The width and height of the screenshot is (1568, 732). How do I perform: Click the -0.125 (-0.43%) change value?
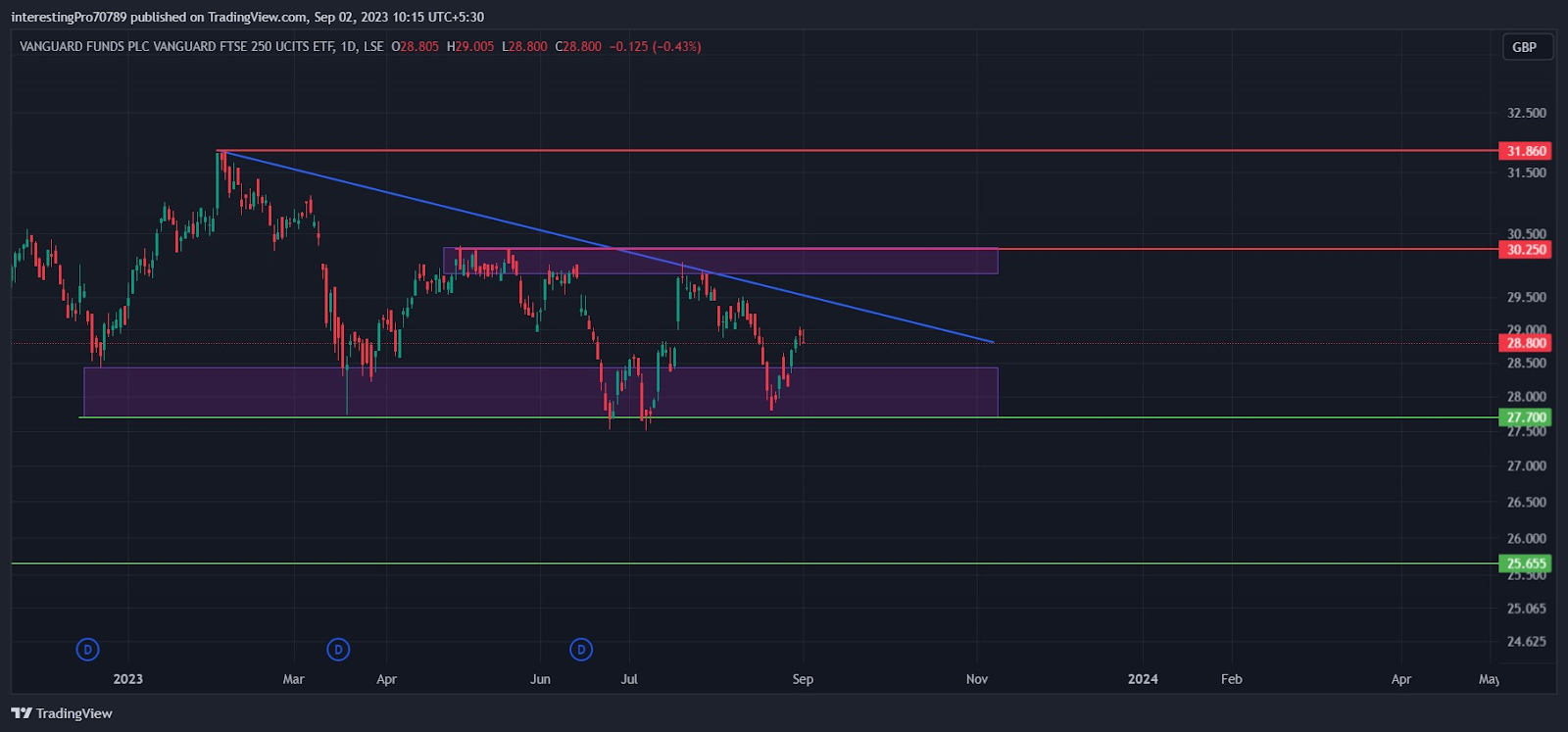tap(655, 46)
